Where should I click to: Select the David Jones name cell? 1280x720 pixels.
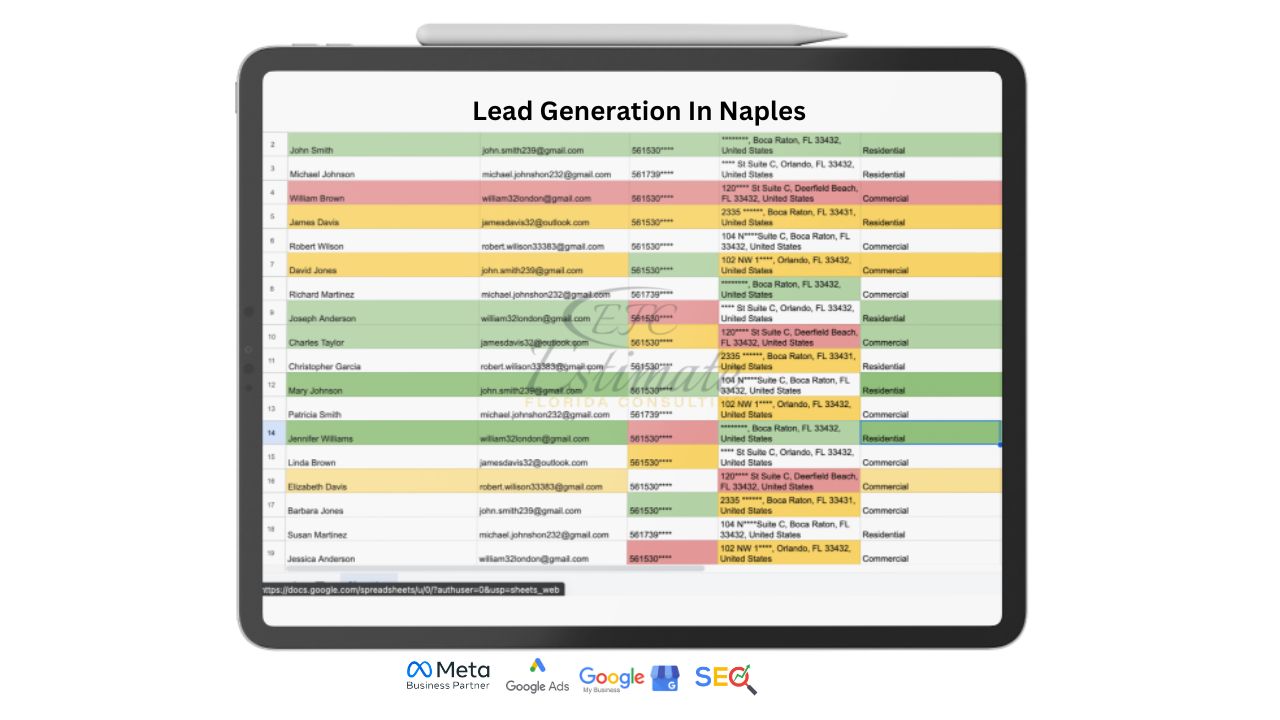(382, 265)
